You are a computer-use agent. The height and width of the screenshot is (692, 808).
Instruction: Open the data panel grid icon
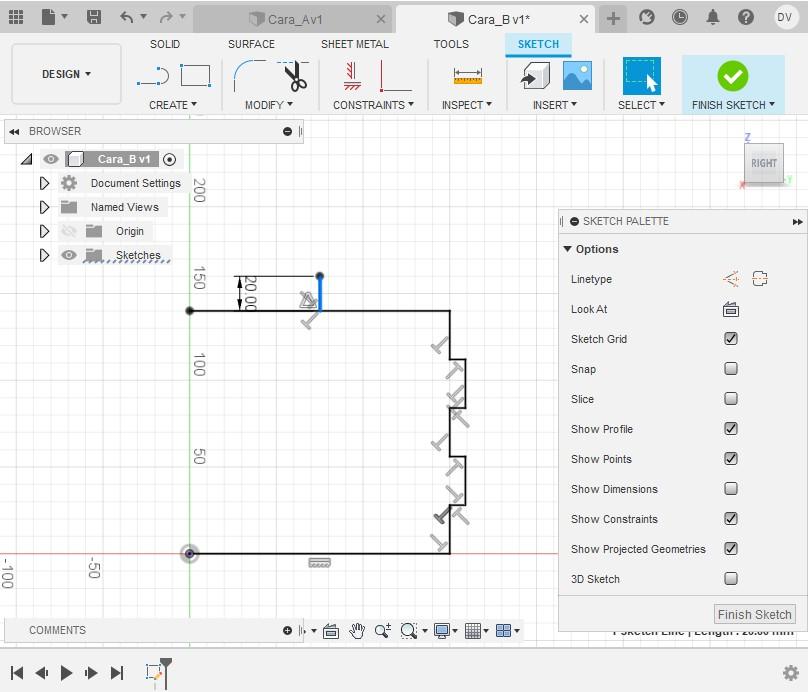click(x=16, y=17)
